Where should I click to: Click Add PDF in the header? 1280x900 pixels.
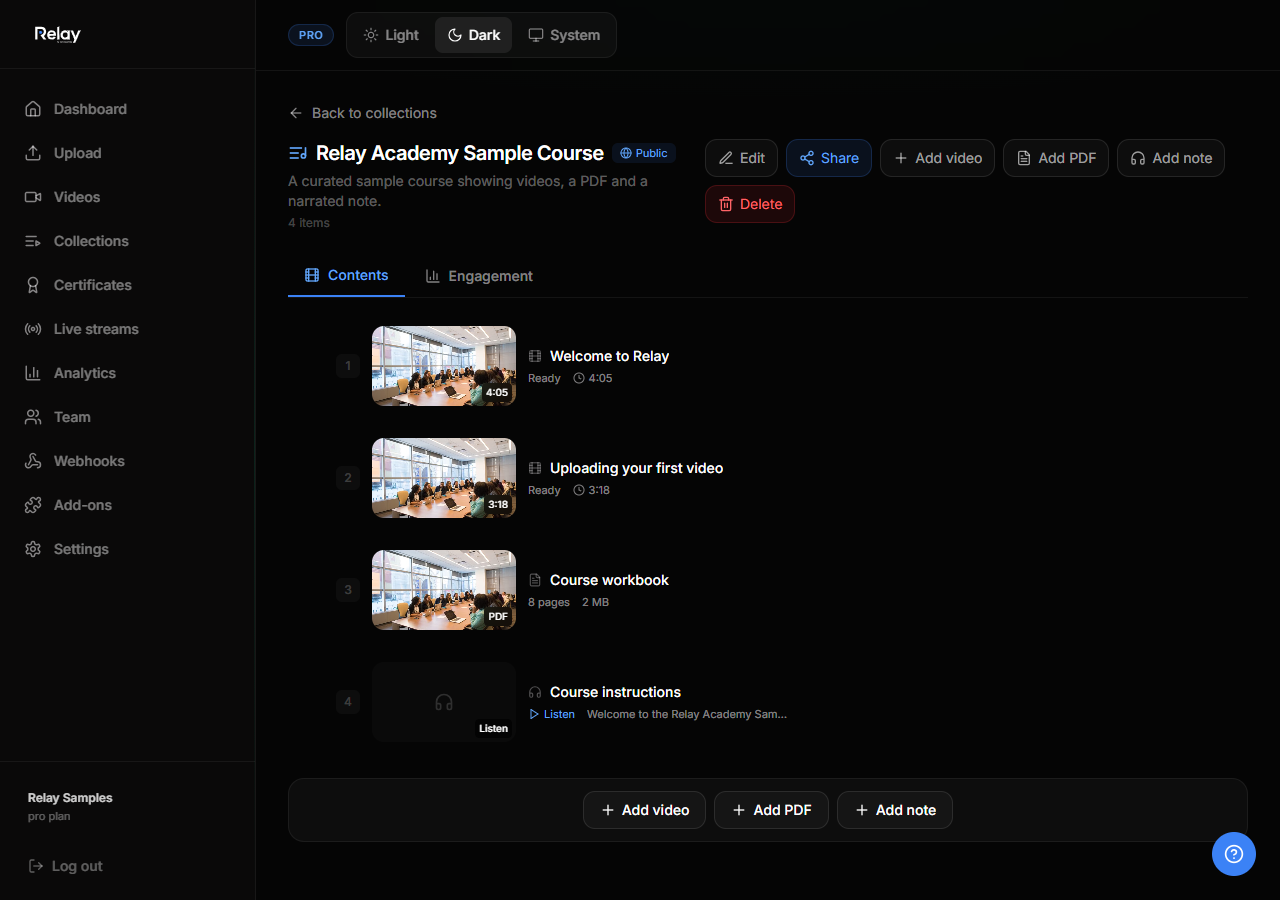pyautogui.click(x=1056, y=158)
